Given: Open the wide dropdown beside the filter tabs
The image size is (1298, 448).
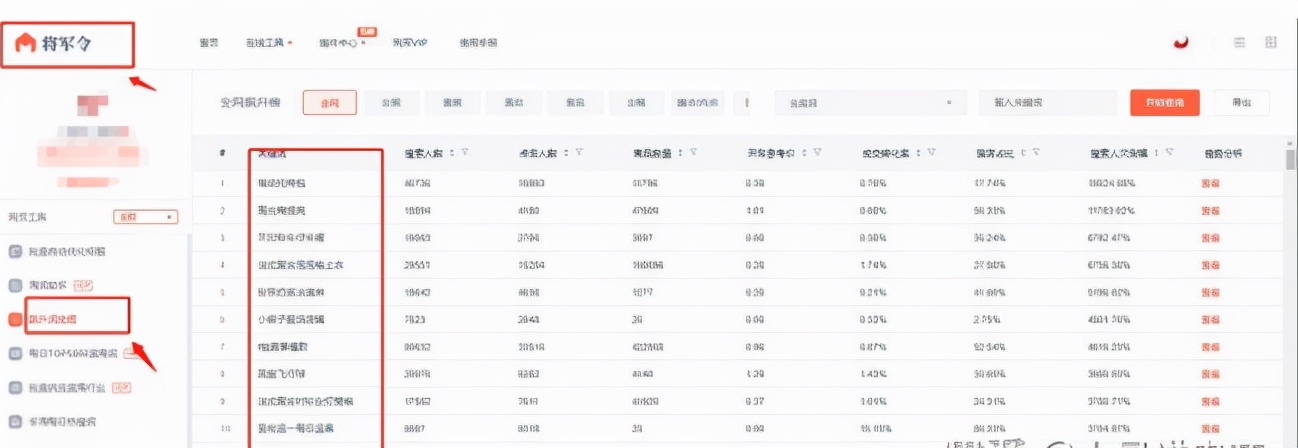Looking at the screenshot, I should (x=870, y=103).
